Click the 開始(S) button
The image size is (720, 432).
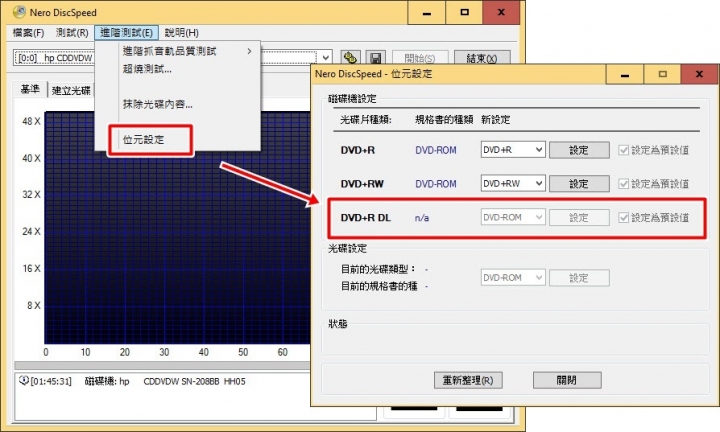pos(420,58)
